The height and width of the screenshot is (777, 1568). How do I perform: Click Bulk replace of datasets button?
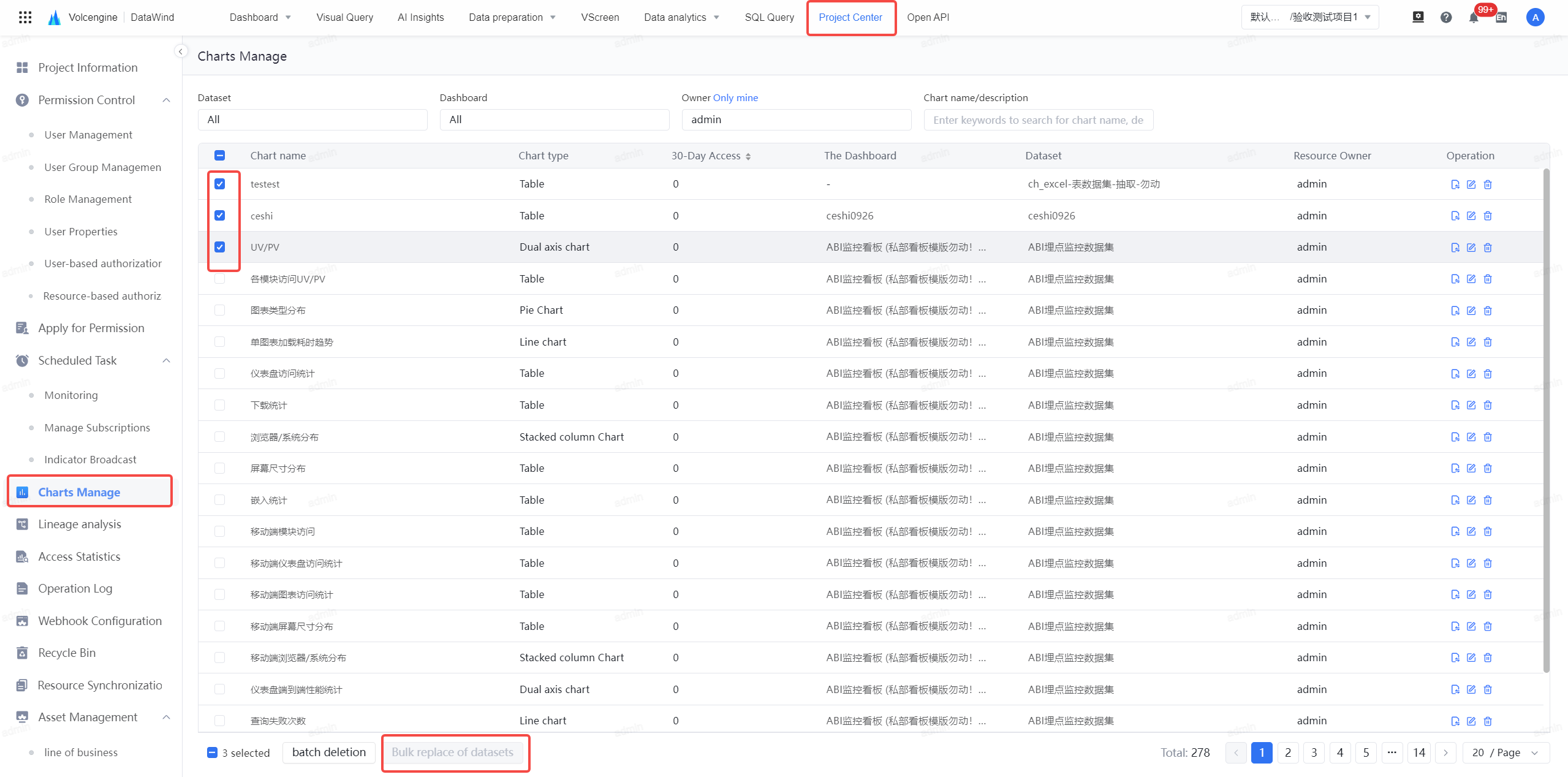point(453,752)
